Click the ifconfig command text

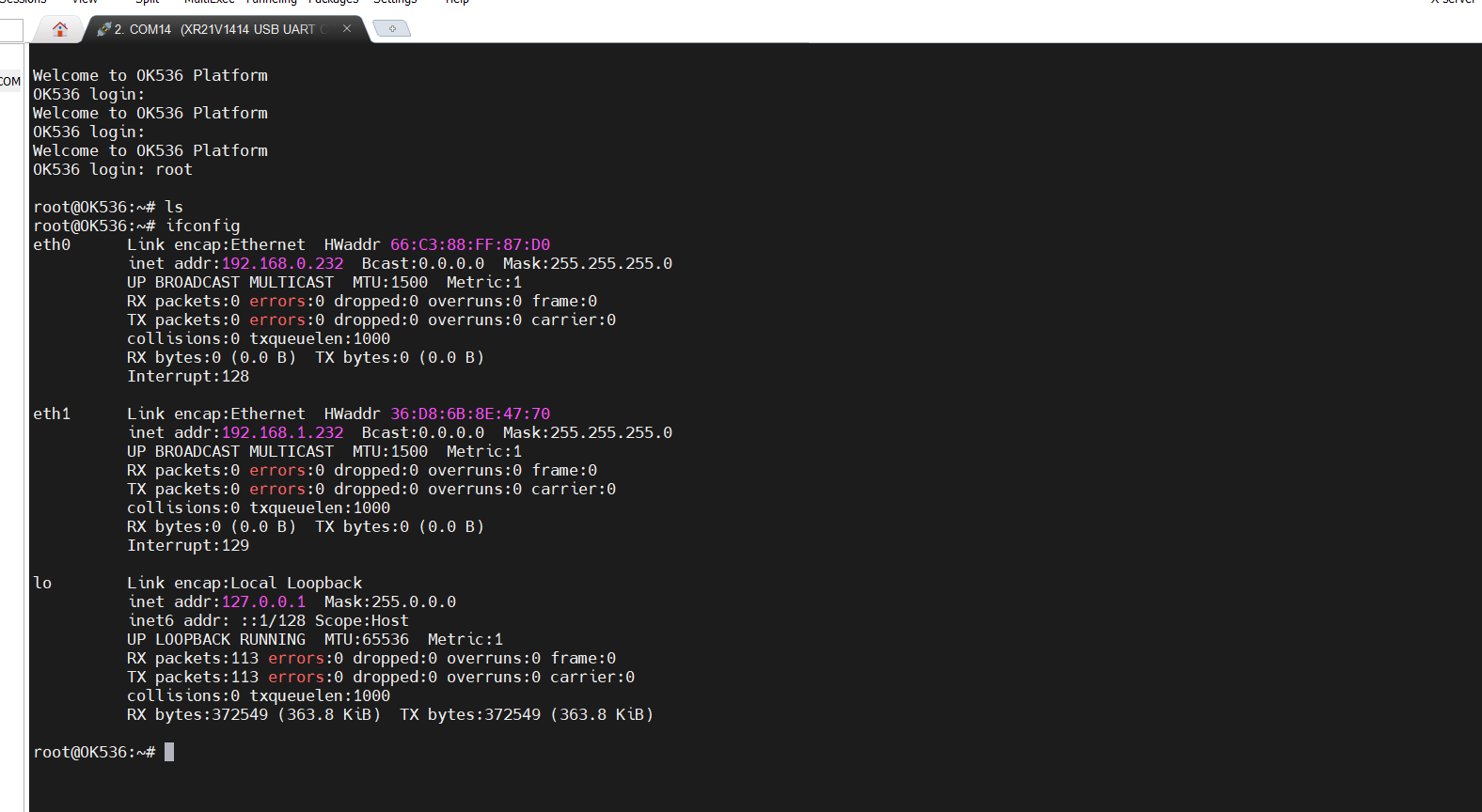click(202, 226)
